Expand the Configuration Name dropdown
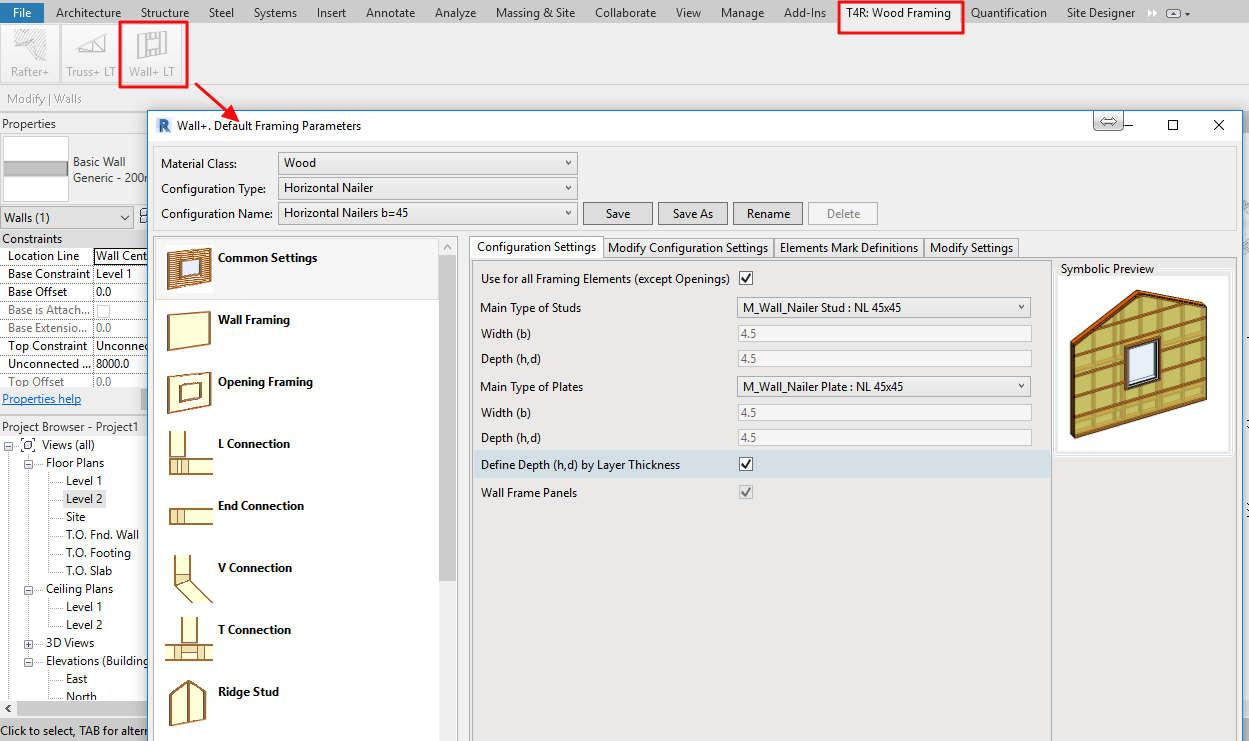 point(428,213)
